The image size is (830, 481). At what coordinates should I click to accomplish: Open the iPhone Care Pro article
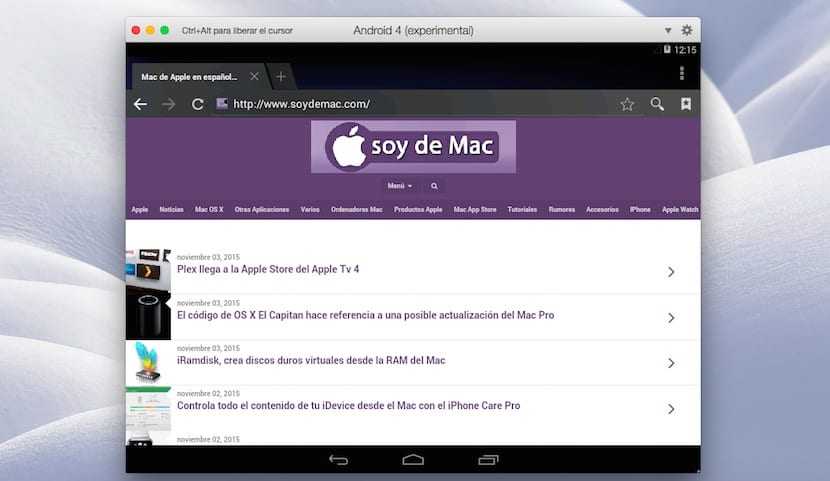(348, 406)
